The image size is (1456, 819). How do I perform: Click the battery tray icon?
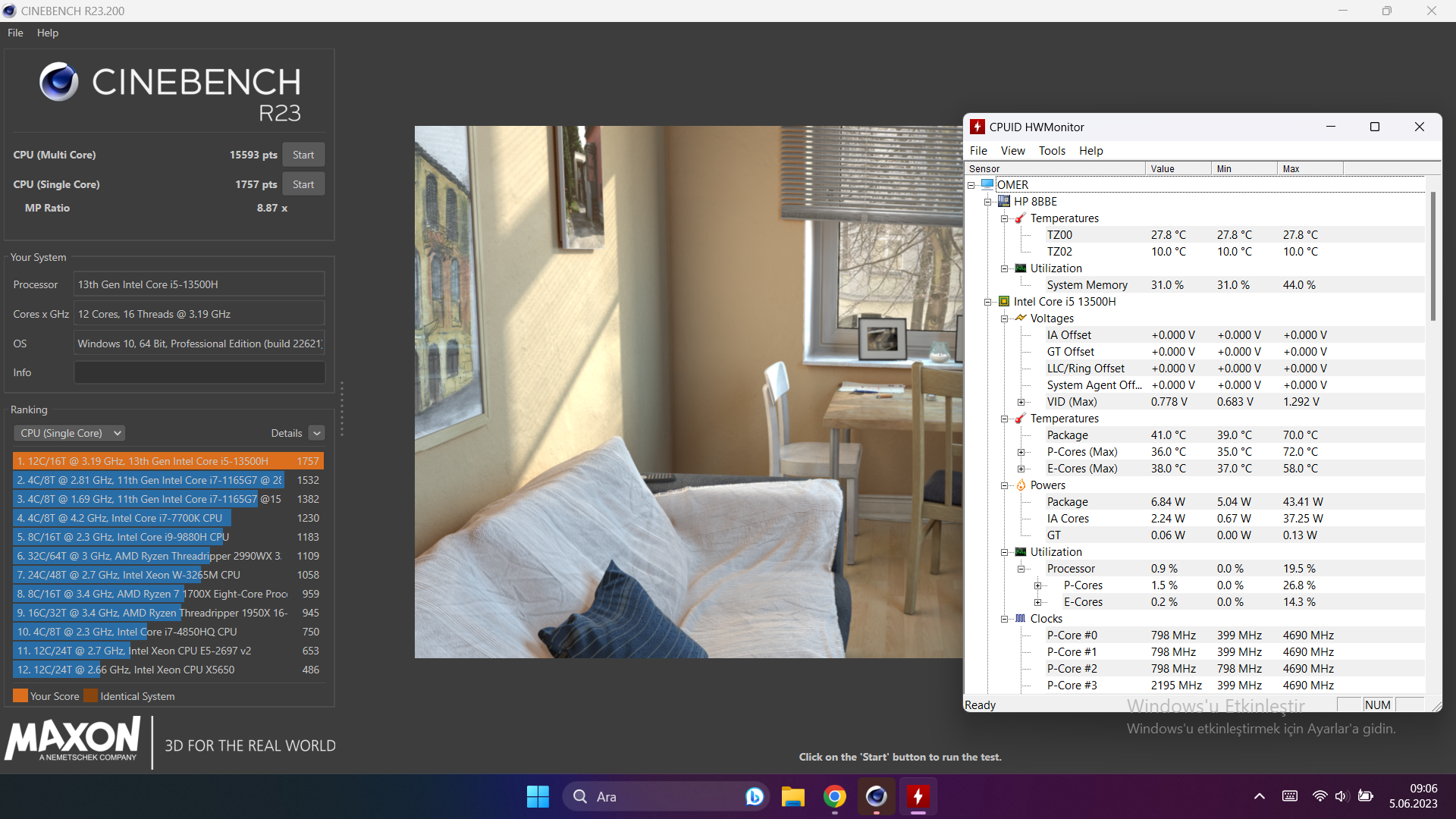[x=1366, y=796]
